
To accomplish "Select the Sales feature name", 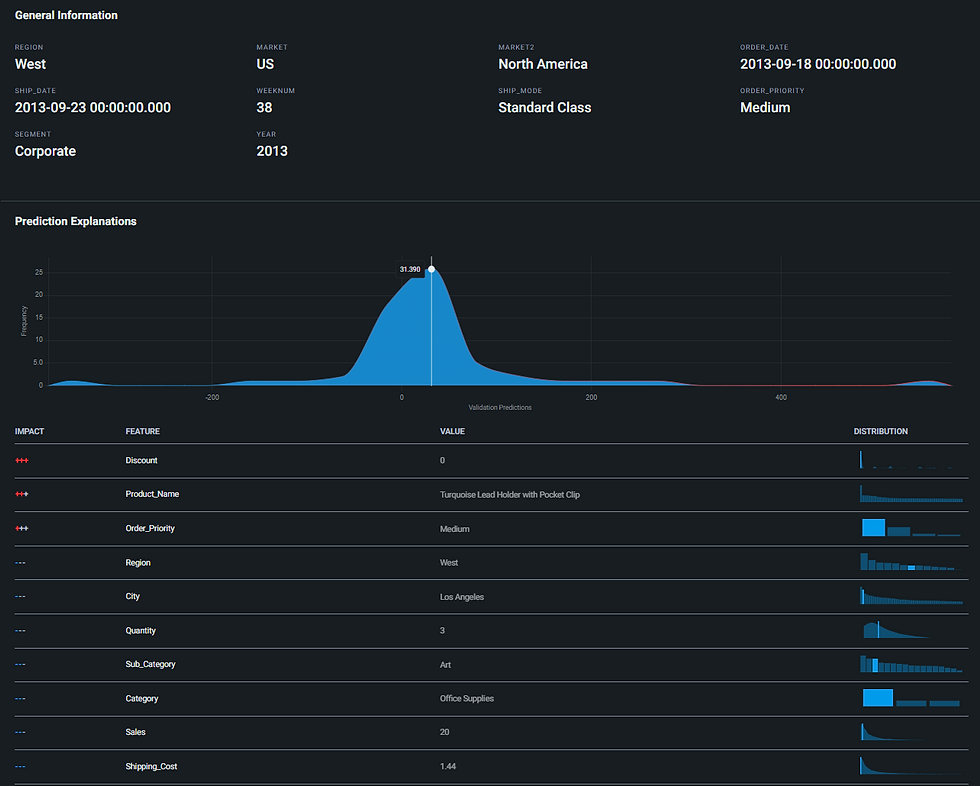I will [136, 732].
